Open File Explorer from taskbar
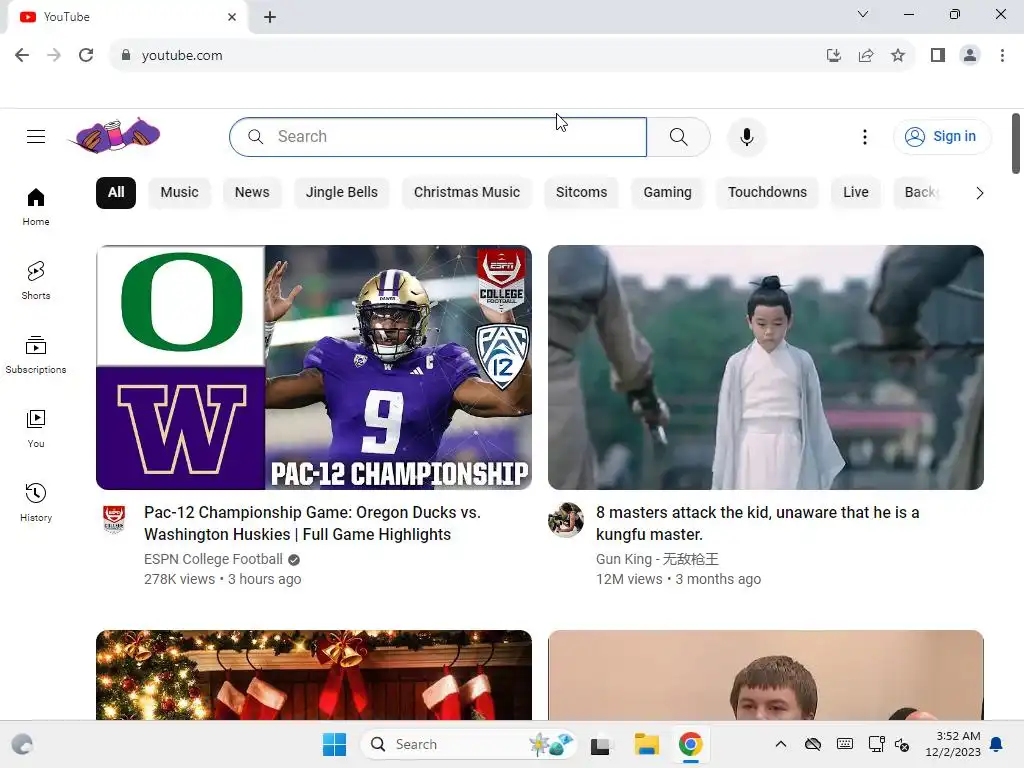Image resolution: width=1024 pixels, height=768 pixels. tap(647, 744)
